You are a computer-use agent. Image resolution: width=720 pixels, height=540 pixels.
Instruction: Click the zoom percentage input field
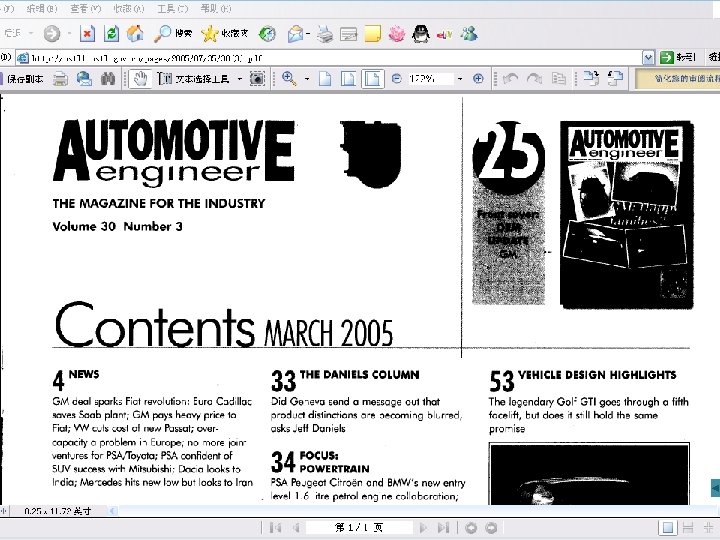click(429, 79)
